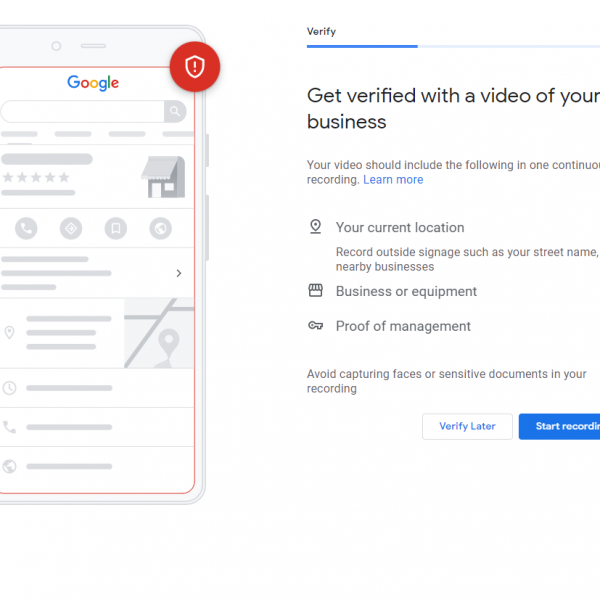The height and width of the screenshot is (600, 600).
Task: Click the blue progress bar under Verify
Action: click(x=362, y=46)
